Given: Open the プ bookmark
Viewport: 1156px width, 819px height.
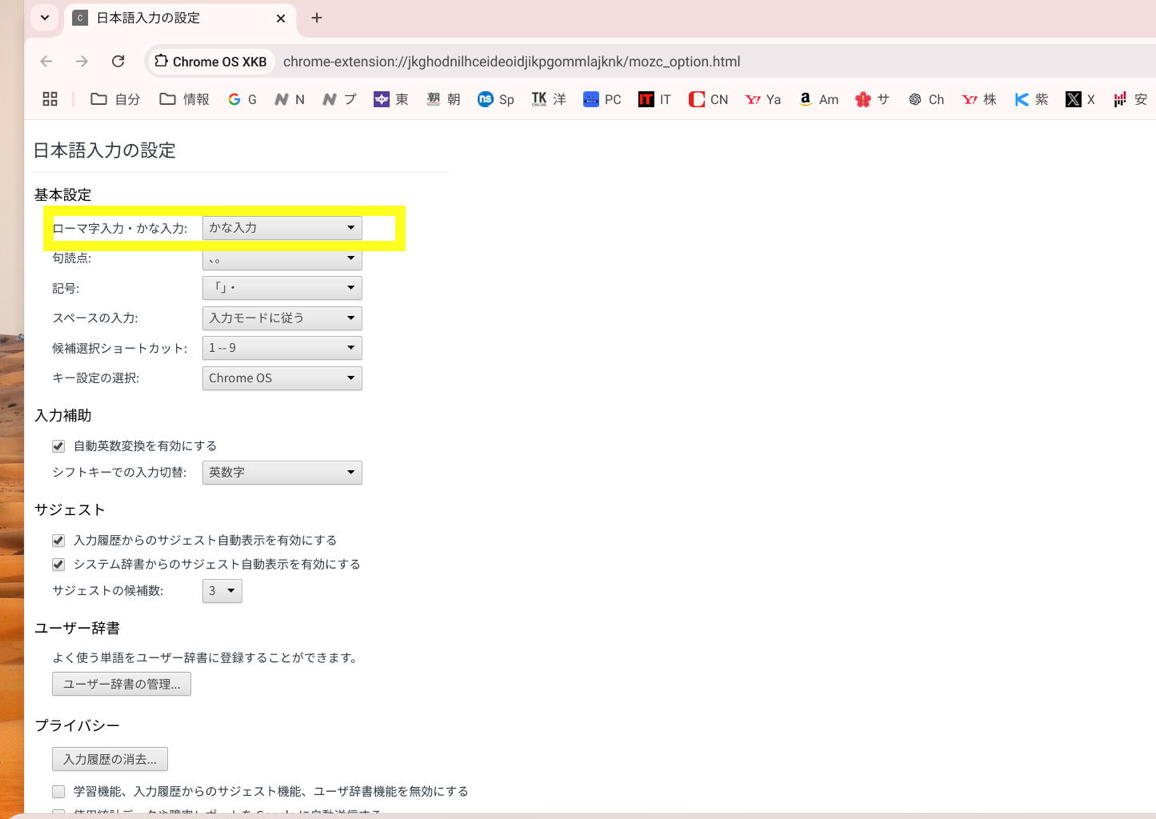Looking at the screenshot, I should point(339,99).
